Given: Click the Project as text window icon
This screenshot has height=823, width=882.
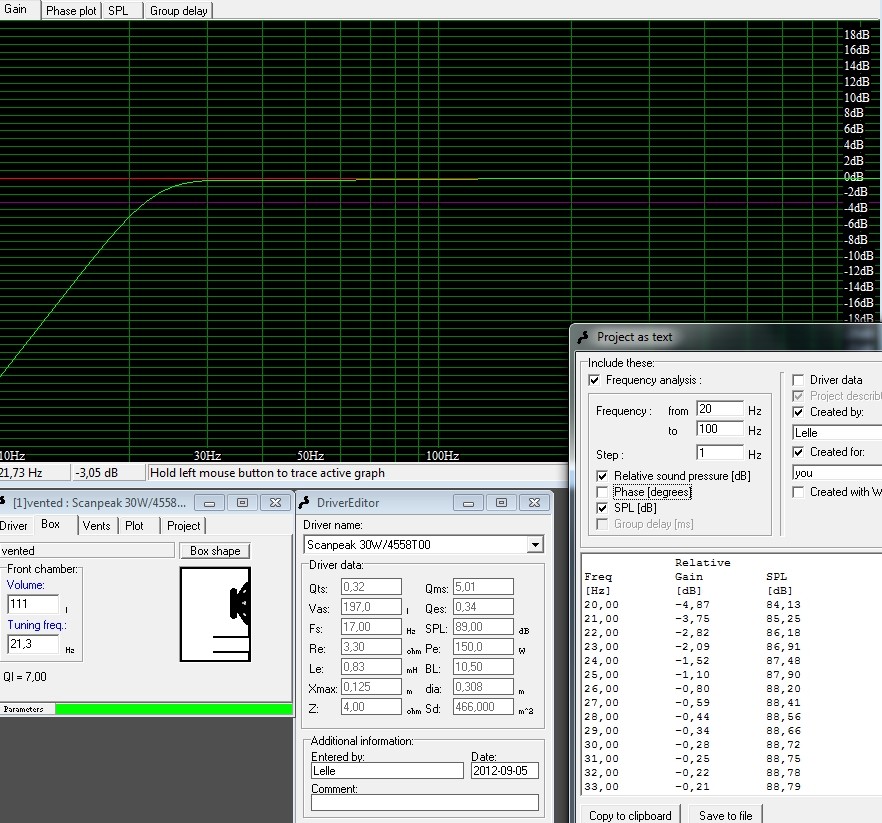Looking at the screenshot, I should click(x=583, y=337).
